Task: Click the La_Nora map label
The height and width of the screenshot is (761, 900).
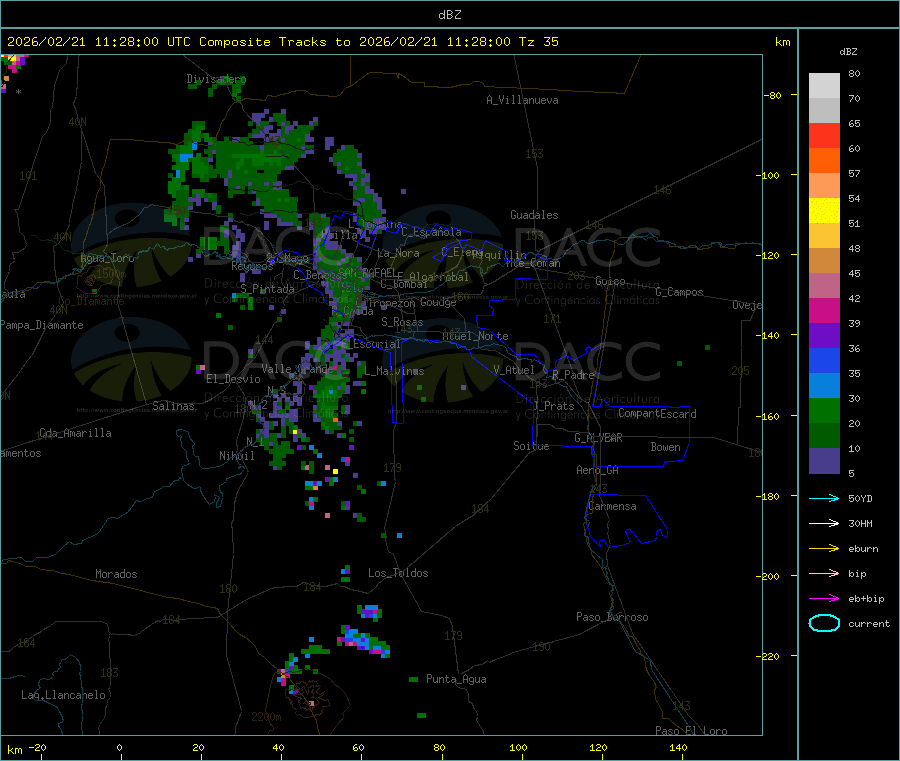Action: 398,253
